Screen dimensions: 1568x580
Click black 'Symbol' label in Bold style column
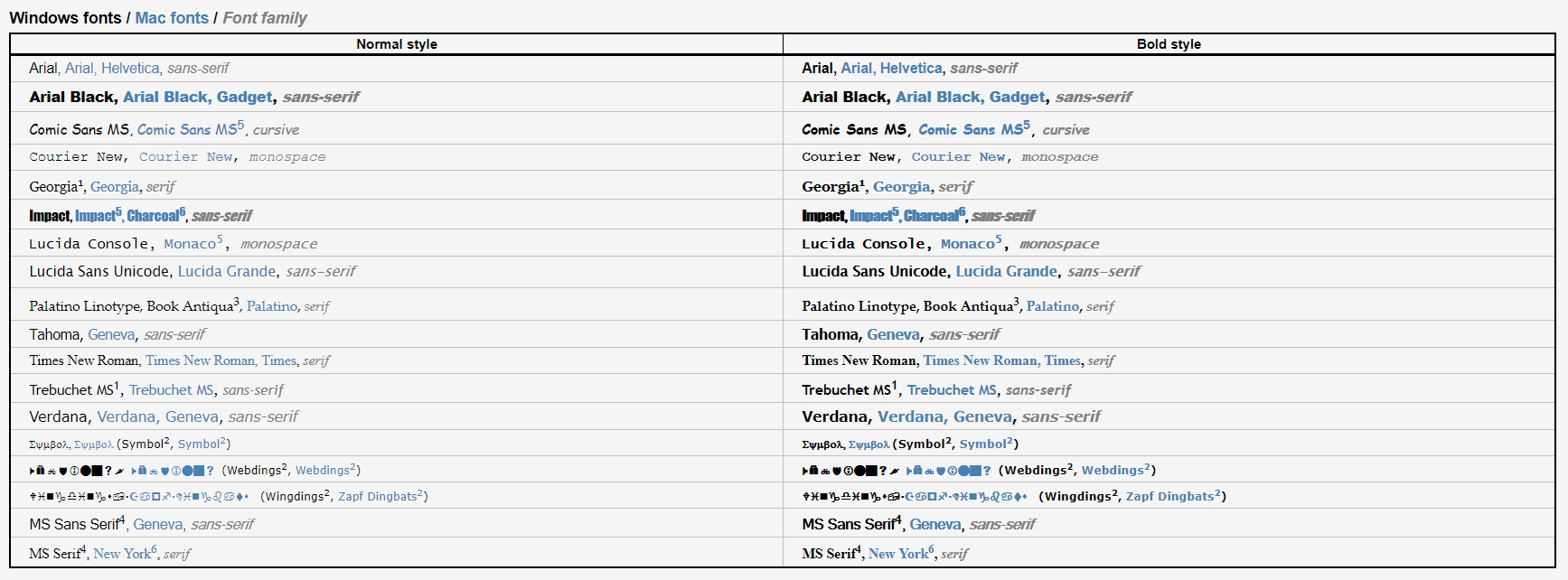click(922, 444)
